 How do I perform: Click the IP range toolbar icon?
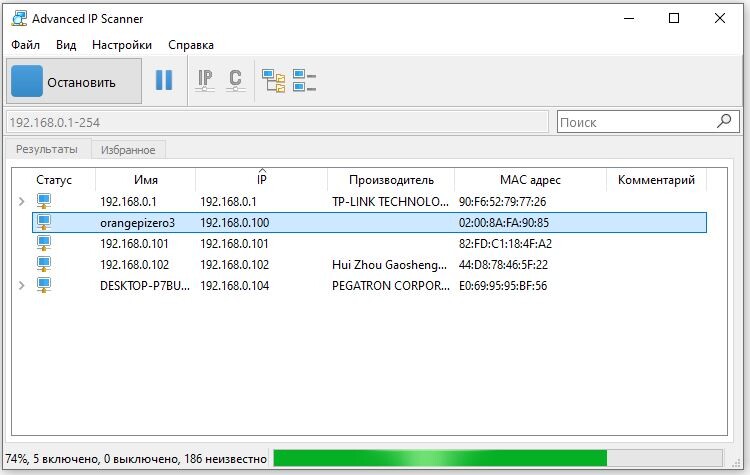(205, 80)
